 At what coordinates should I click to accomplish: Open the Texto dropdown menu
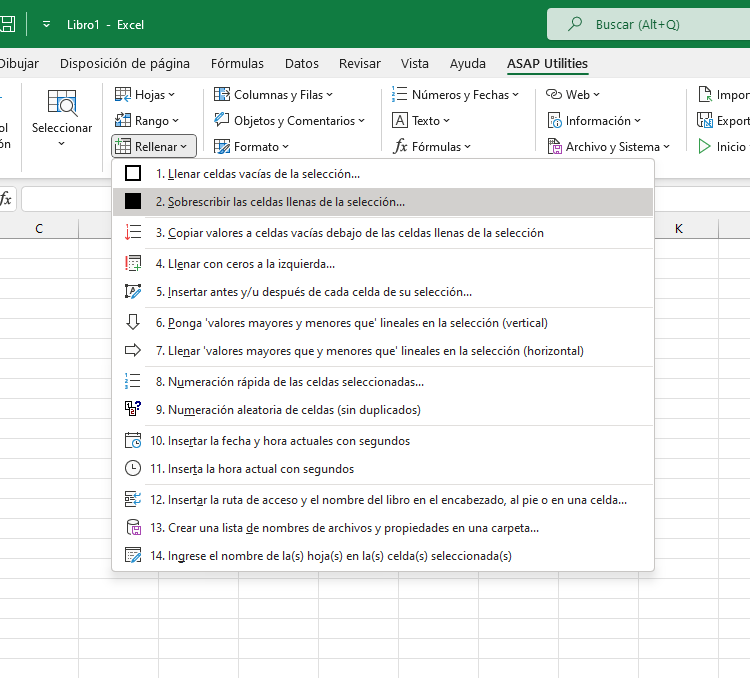click(421, 121)
